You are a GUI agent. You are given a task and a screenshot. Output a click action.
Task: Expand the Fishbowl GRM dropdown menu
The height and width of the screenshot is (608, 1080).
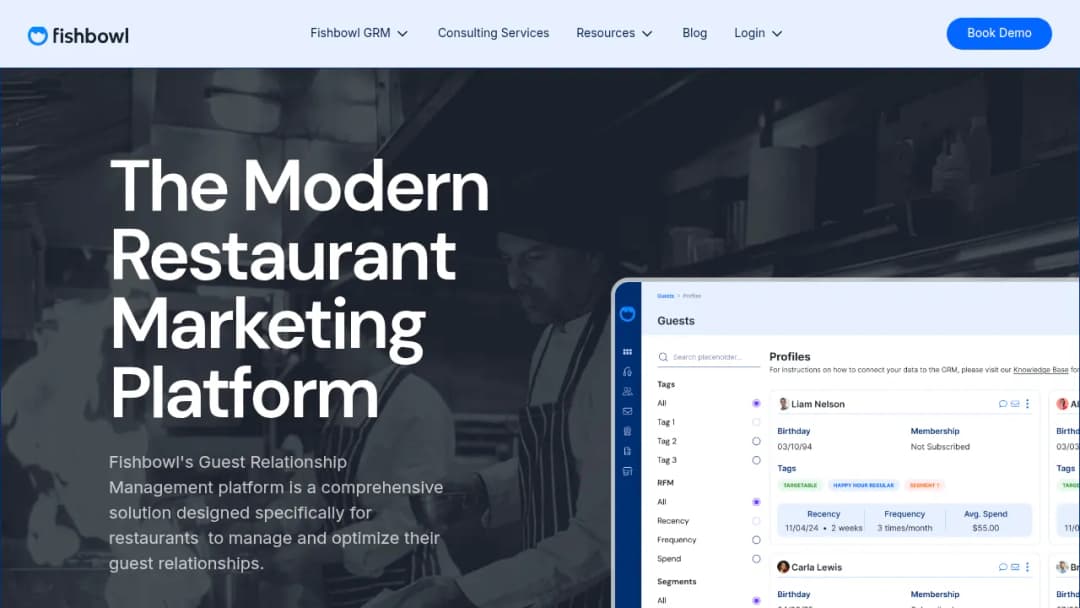click(359, 33)
